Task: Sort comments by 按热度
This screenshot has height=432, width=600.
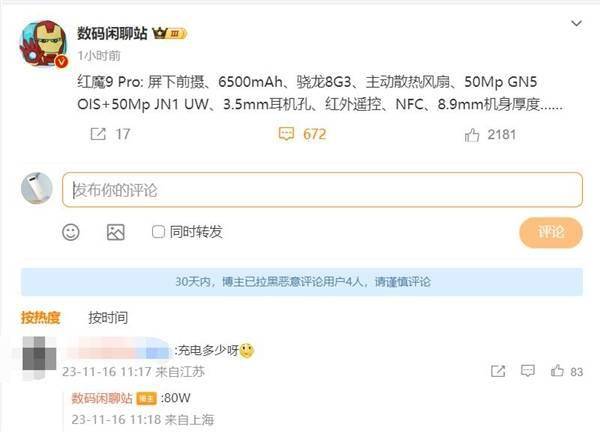Action: click(x=41, y=318)
